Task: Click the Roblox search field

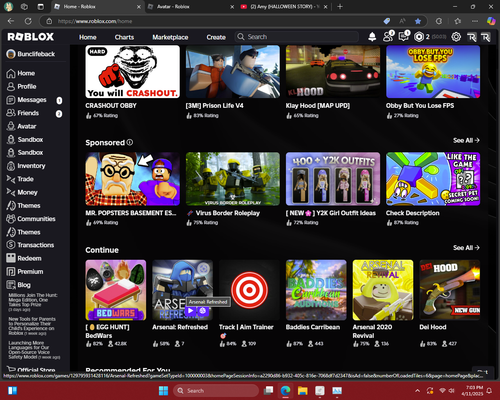Action: click(297, 37)
